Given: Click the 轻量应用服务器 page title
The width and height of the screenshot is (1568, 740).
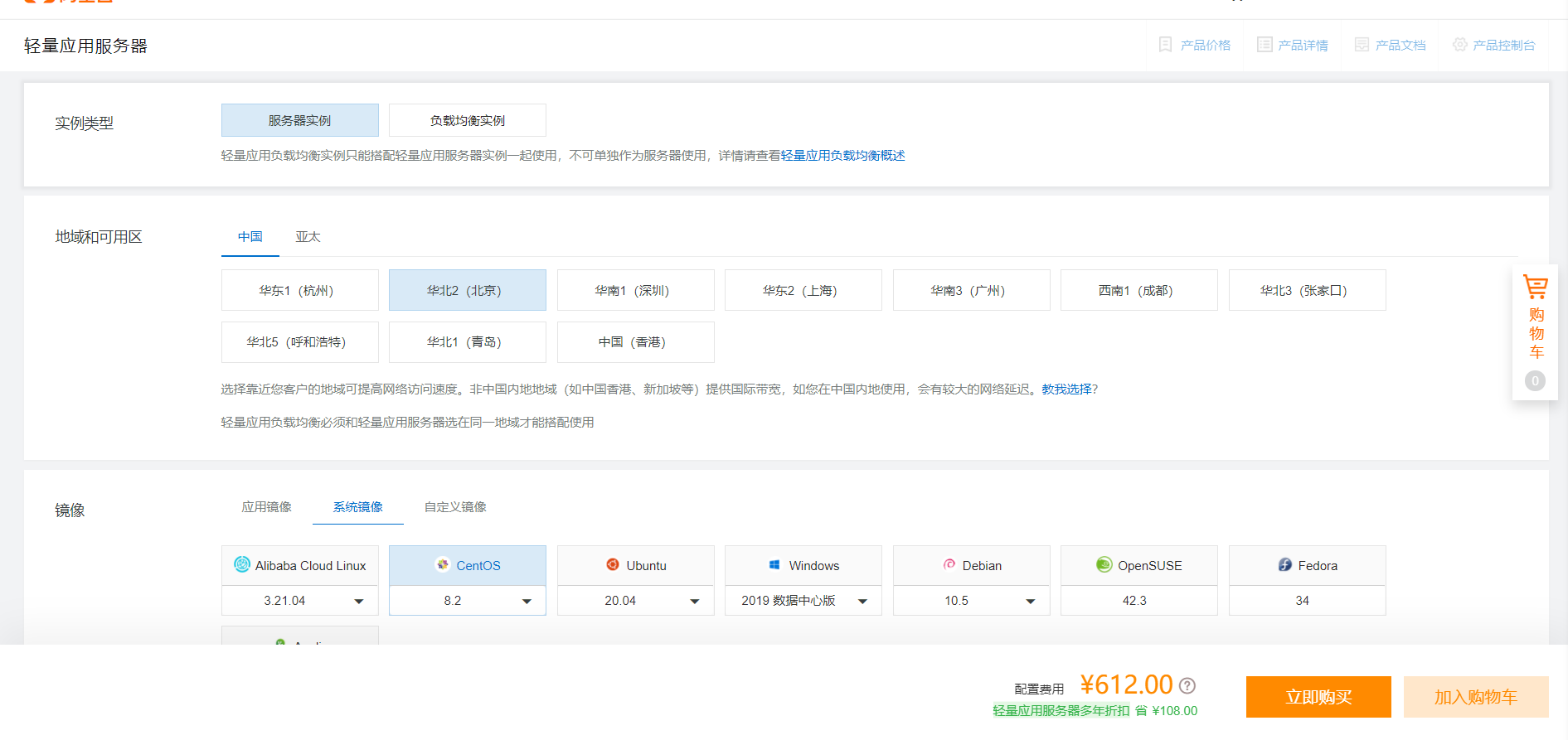Looking at the screenshot, I should (85, 46).
